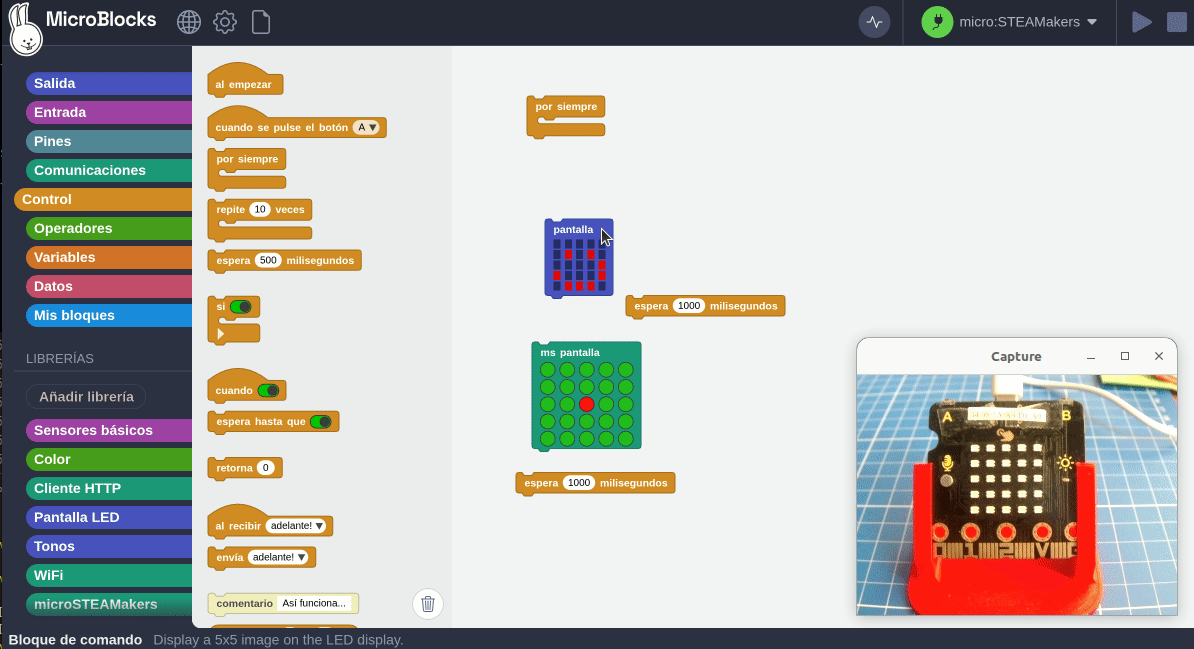Image resolution: width=1194 pixels, height=649 pixels.
Task: Open the Cliente HTTP library
Action: 109,488
